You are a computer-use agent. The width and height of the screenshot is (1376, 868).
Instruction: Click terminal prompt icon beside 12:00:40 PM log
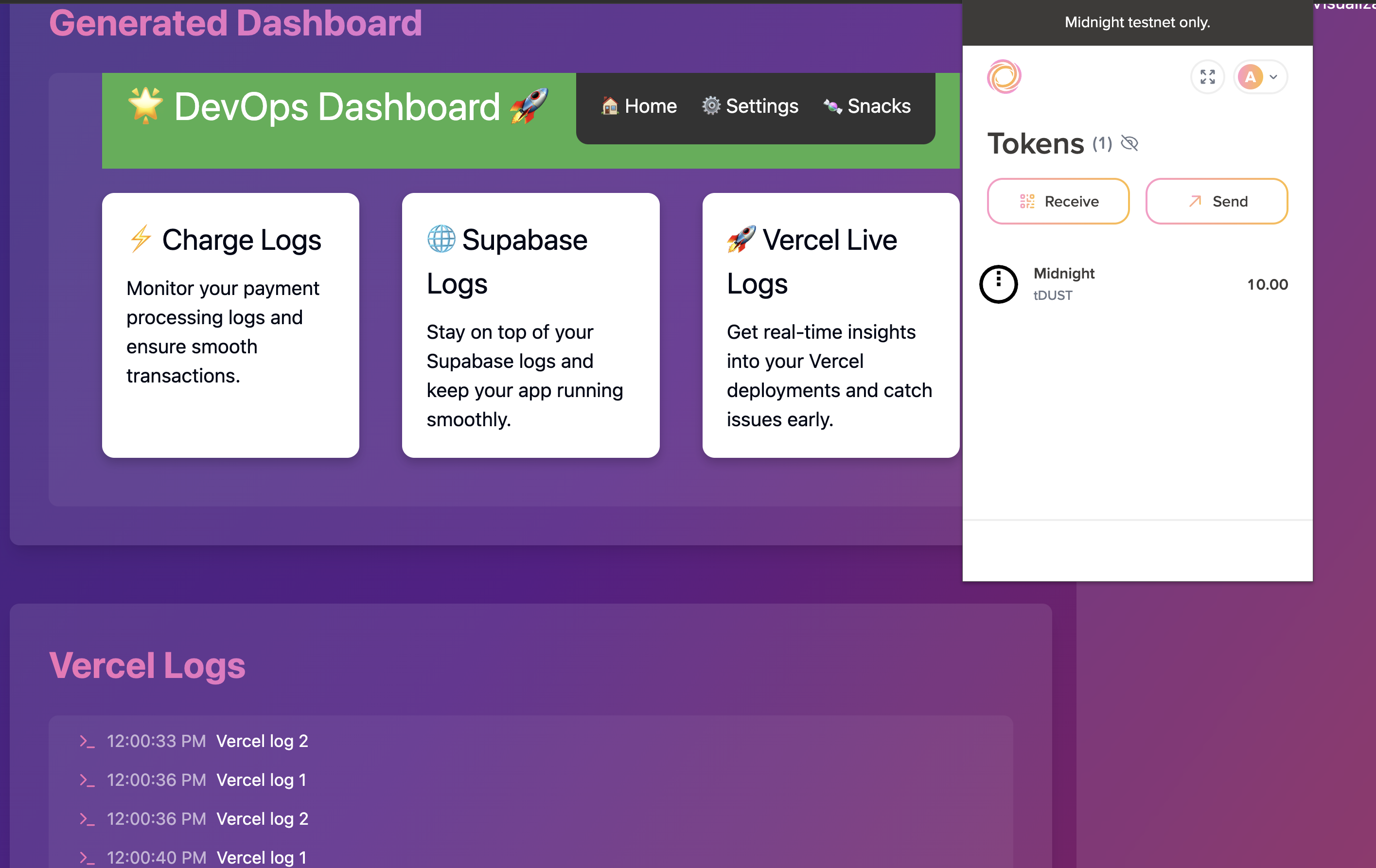click(x=87, y=857)
